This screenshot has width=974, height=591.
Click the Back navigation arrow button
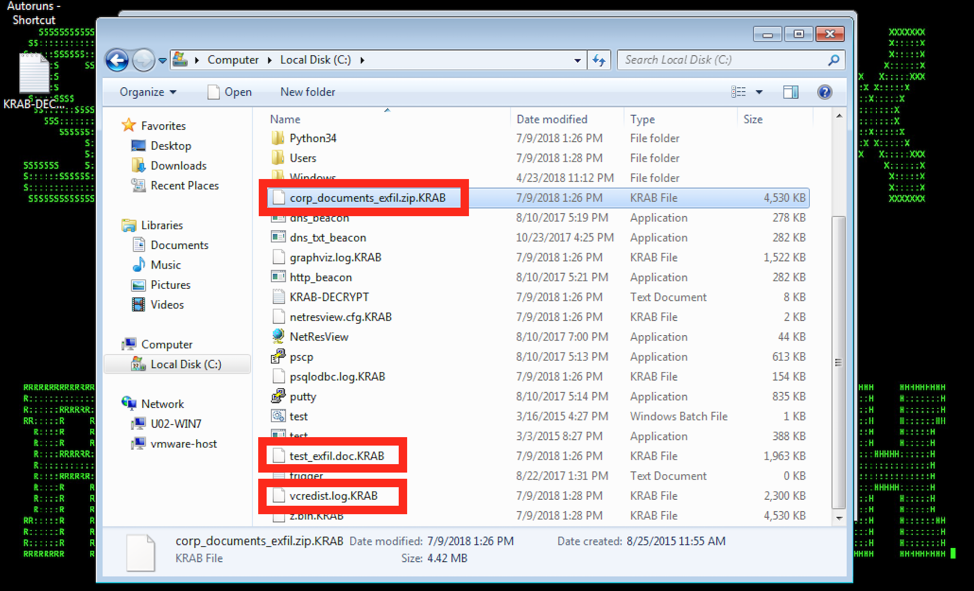[x=117, y=60]
